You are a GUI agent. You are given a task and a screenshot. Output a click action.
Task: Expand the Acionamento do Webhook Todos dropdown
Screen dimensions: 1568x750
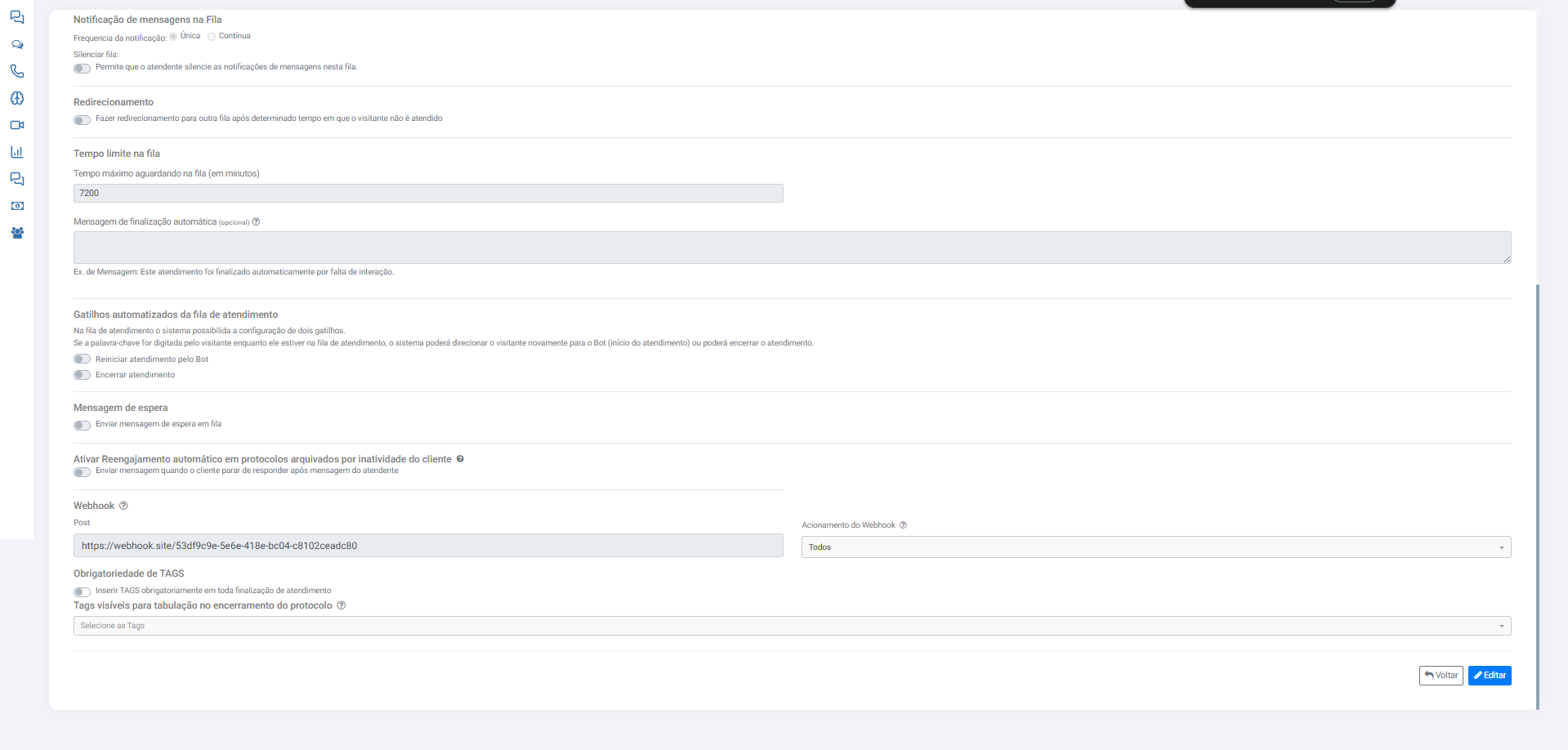click(1156, 547)
